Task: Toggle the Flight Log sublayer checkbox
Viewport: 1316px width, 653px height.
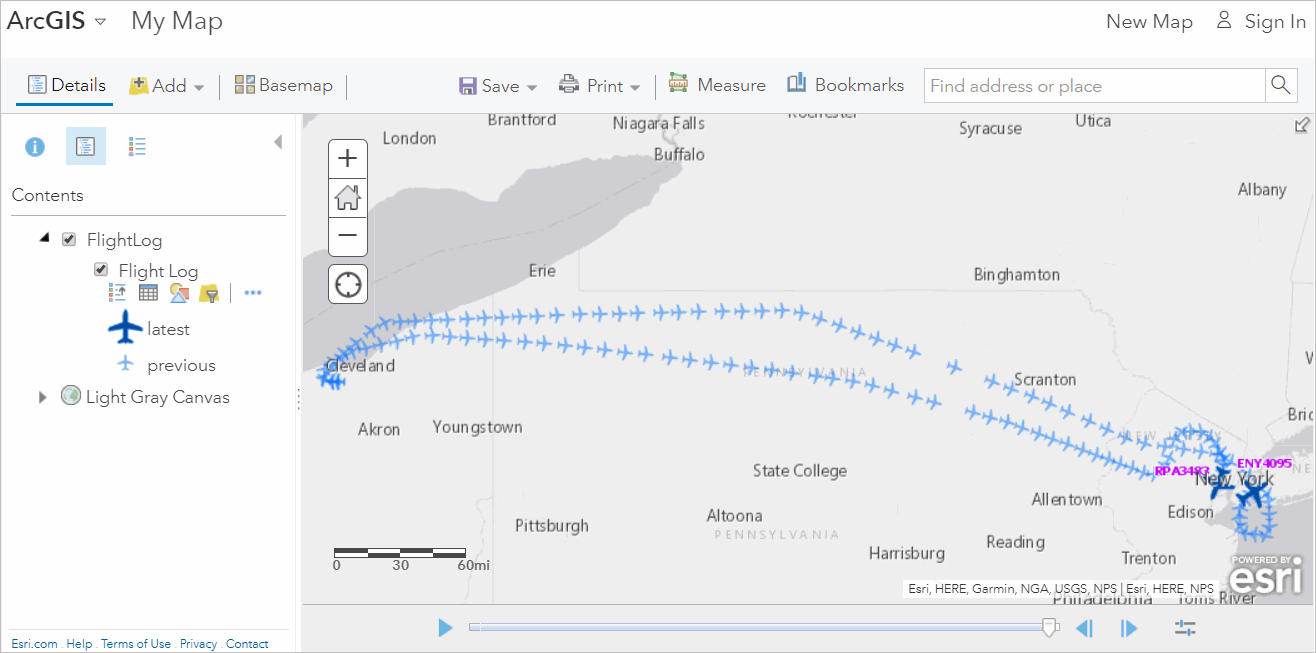Action: coord(101,270)
